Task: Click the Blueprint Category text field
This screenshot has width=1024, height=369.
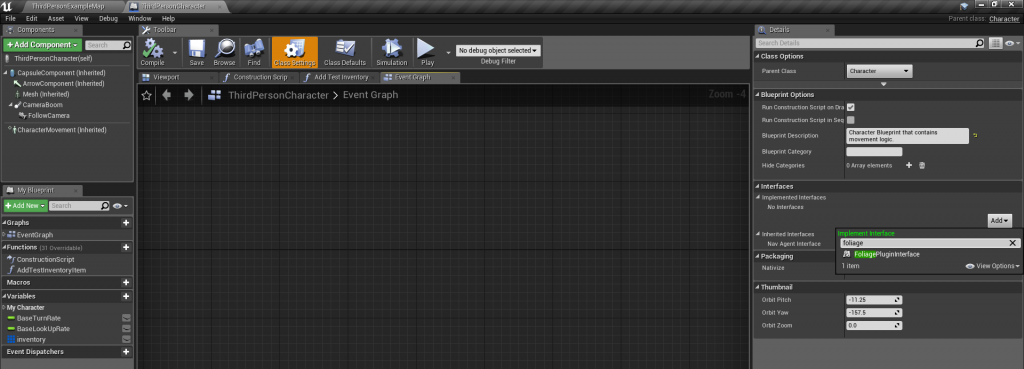Action: [x=874, y=152]
